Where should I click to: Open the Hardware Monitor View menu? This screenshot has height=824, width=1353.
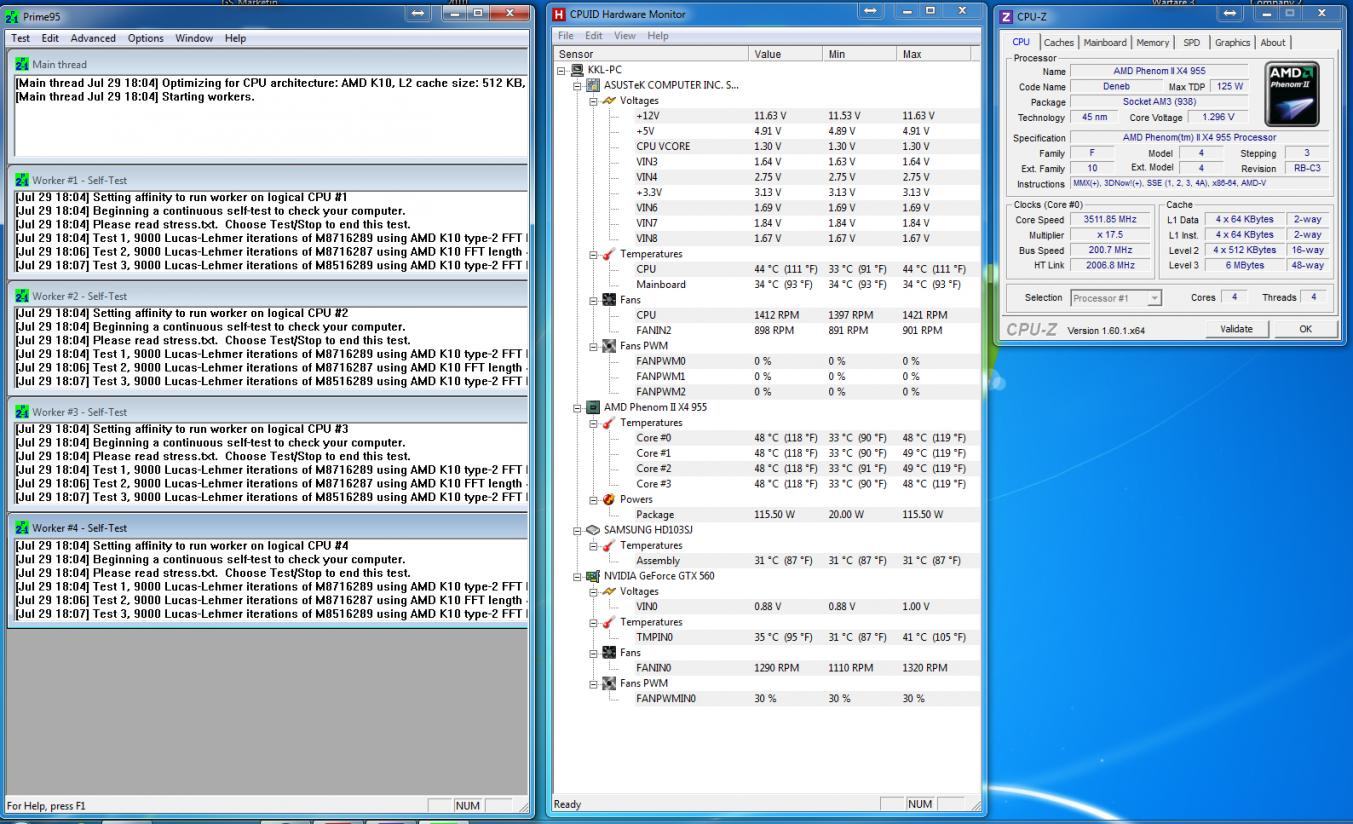625,36
